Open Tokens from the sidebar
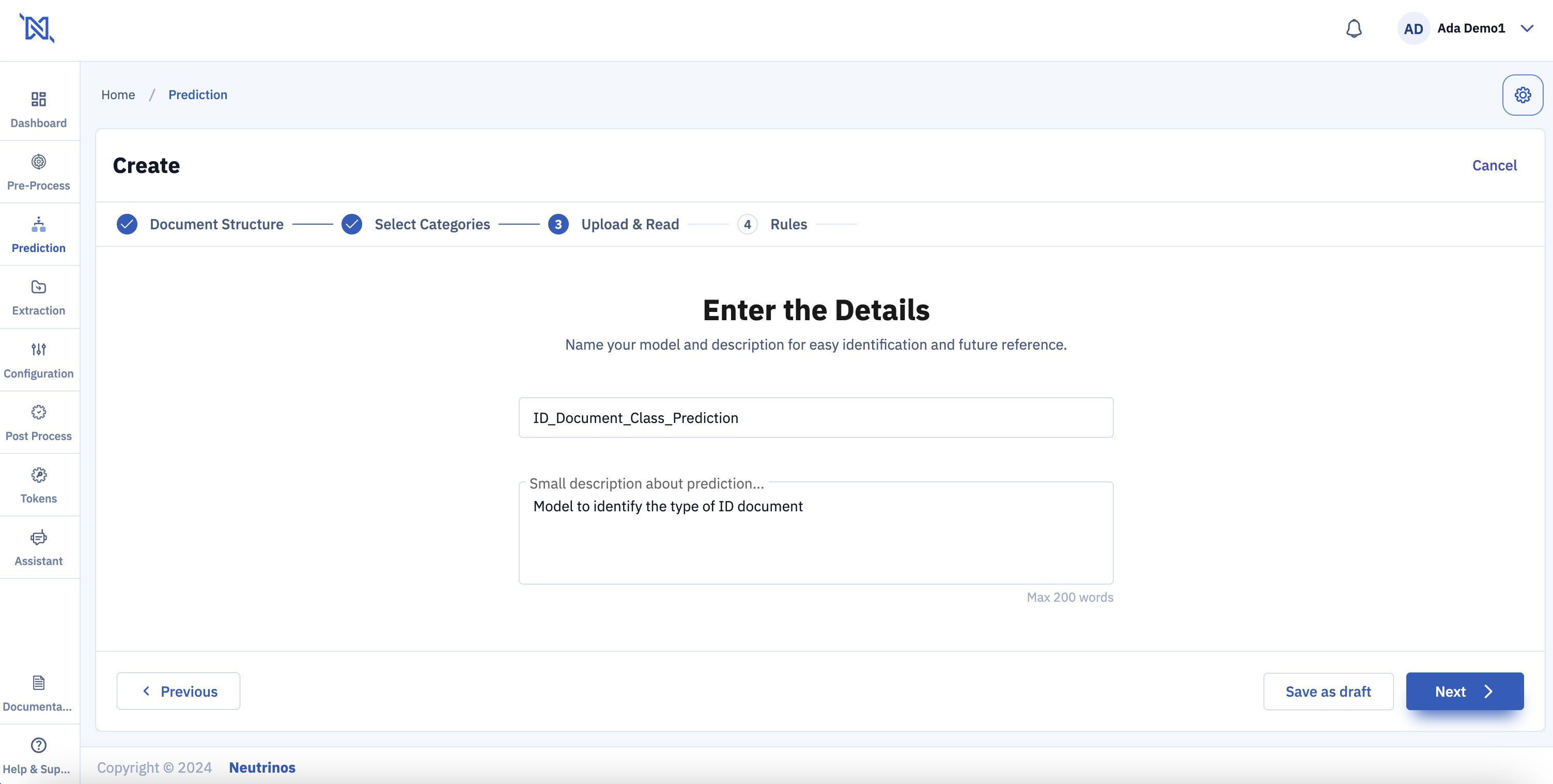Screen dimensions: 1553x784 (x=39, y=485)
